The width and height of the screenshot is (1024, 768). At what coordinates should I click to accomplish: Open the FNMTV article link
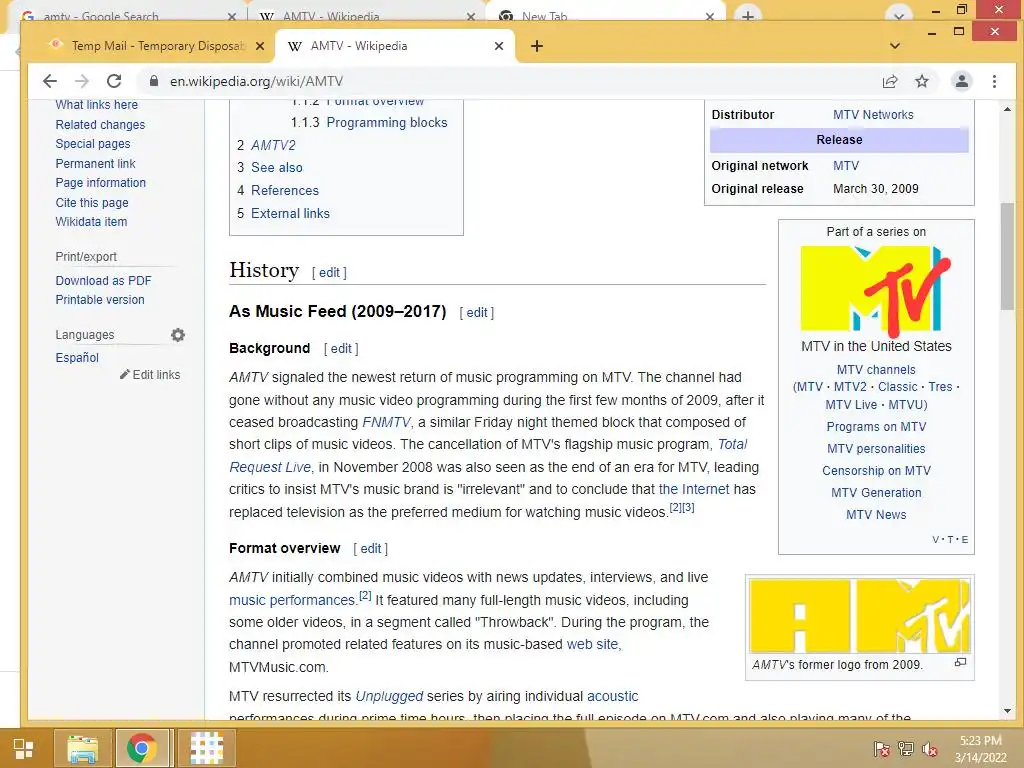[x=387, y=422]
